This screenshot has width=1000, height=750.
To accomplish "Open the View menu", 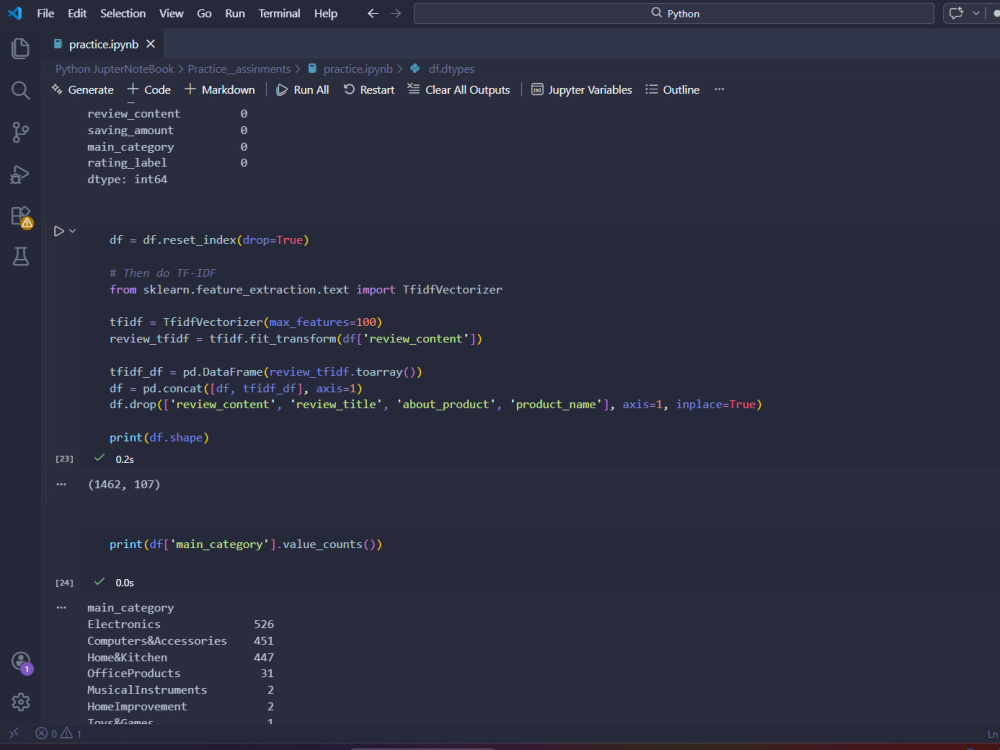I will pos(171,13).
